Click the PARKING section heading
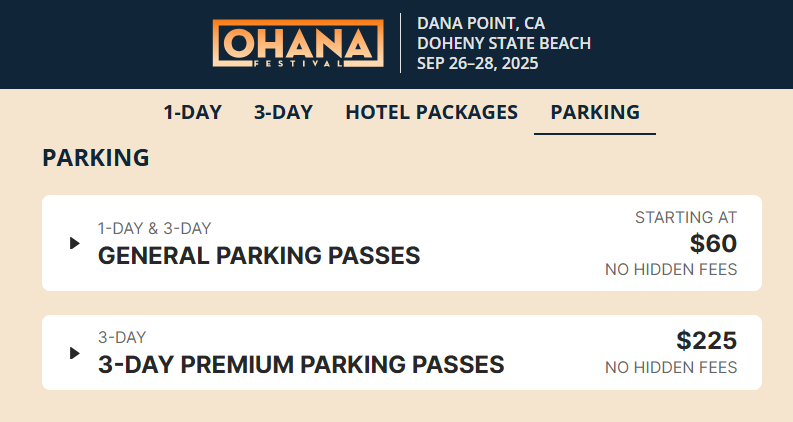The image size is (793, 422). coord(96,158)
